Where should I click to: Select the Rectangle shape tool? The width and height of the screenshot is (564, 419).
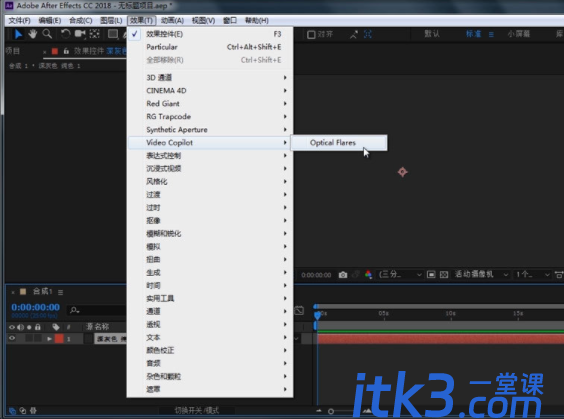pyautogui.click(x=113, y=34)
